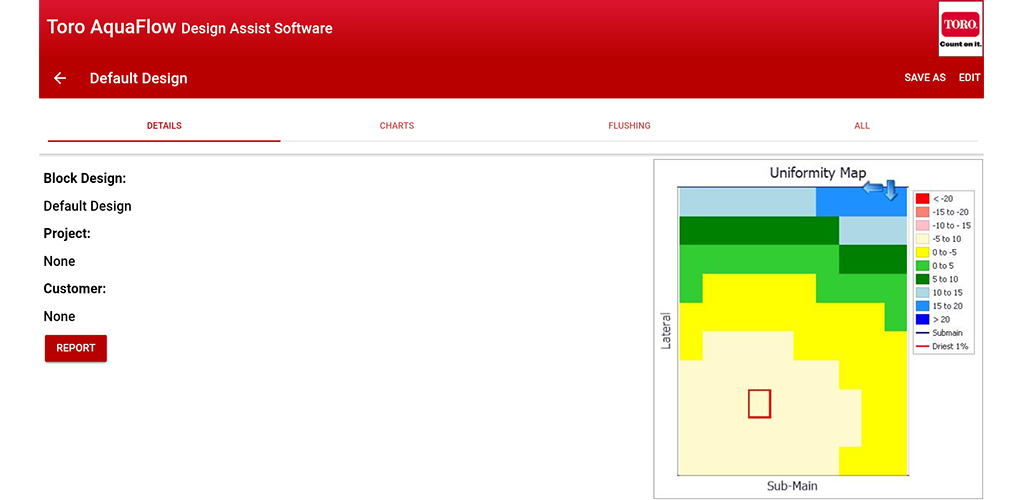
Task: Click the EDIT button
Action: pos(970,78)
